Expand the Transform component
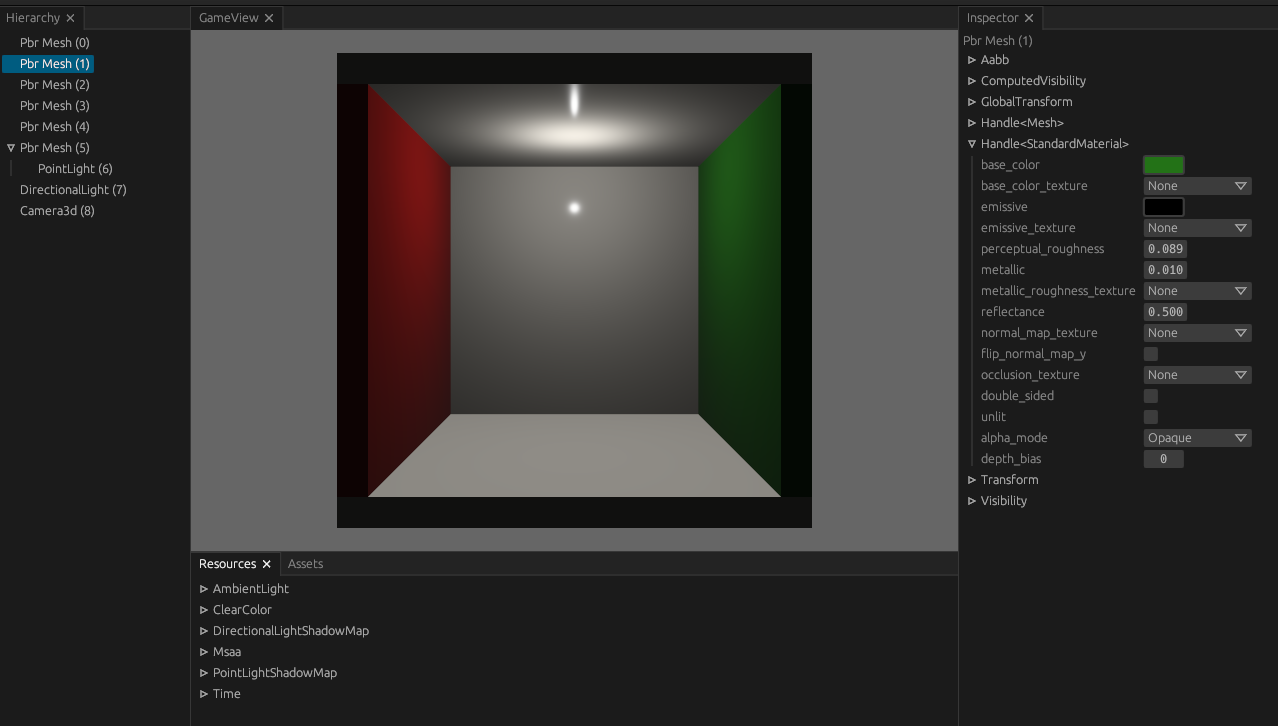The width and height of the screenshot is (1278, 726). (x=971, y=480)
